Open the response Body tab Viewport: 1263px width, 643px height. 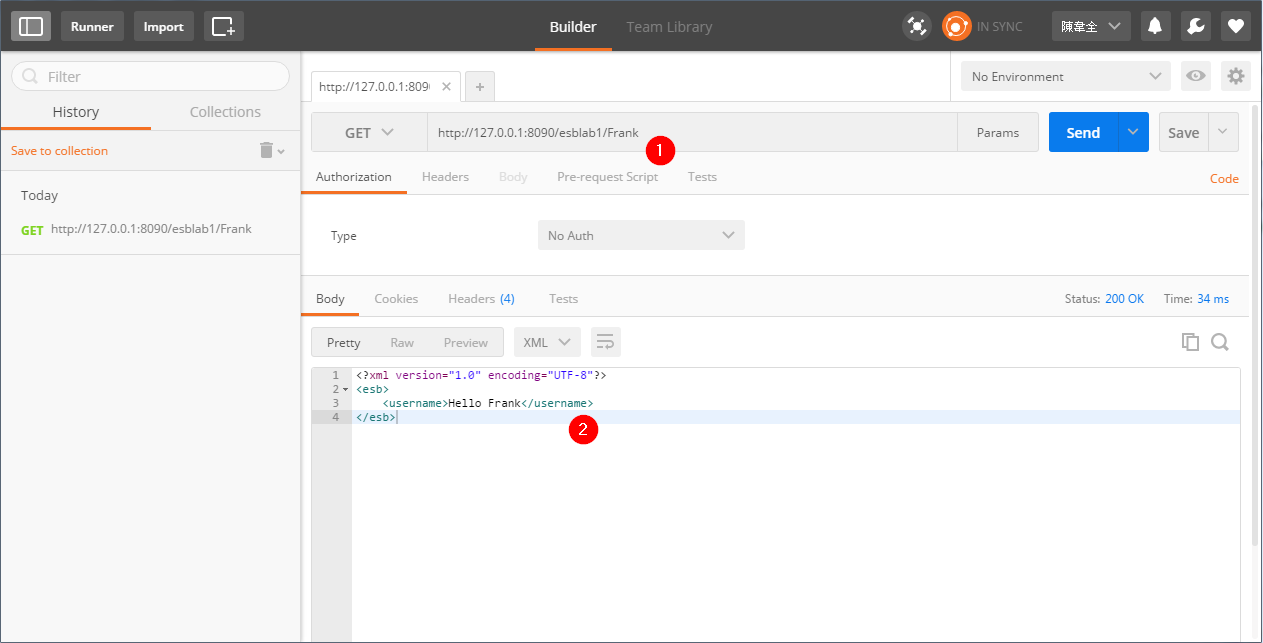click(330, 299)
